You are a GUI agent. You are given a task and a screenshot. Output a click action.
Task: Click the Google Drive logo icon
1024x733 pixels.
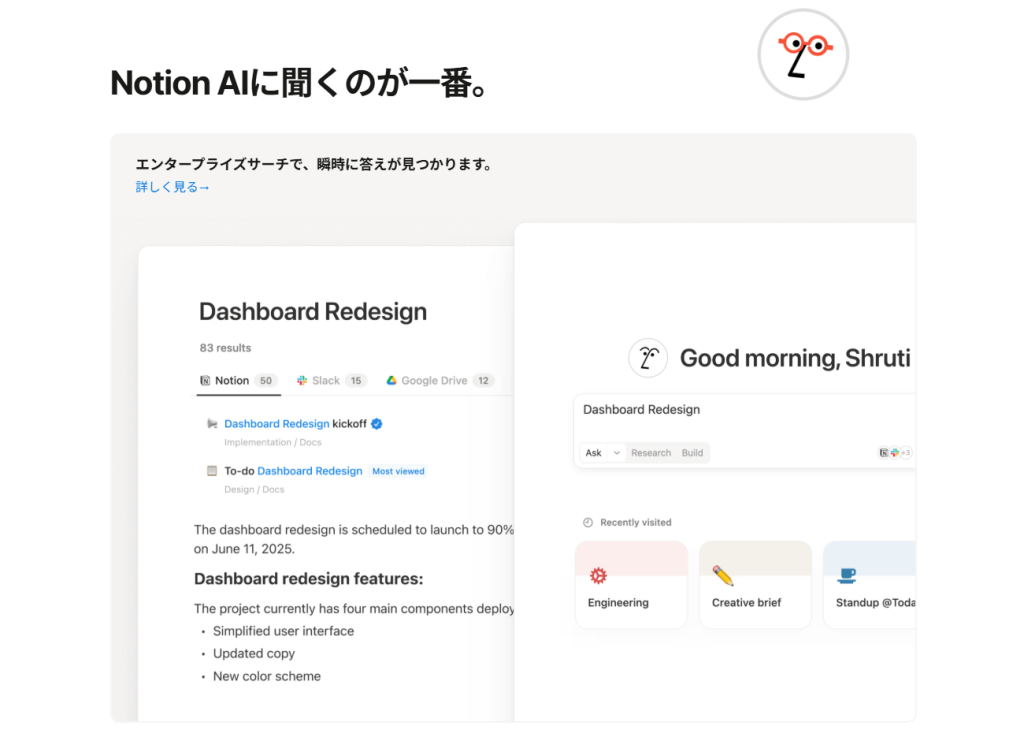click(x=391, y=380)
